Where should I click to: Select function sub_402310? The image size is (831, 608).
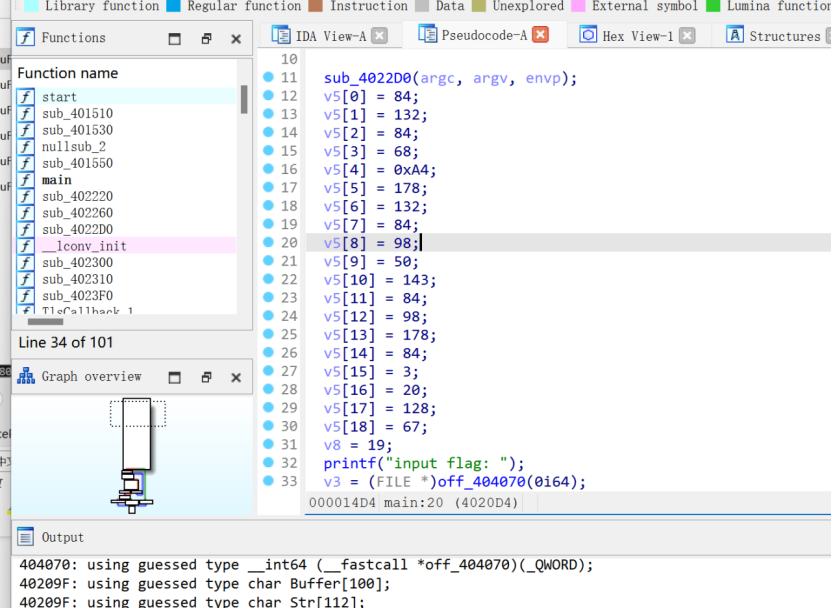coord(125,279)
